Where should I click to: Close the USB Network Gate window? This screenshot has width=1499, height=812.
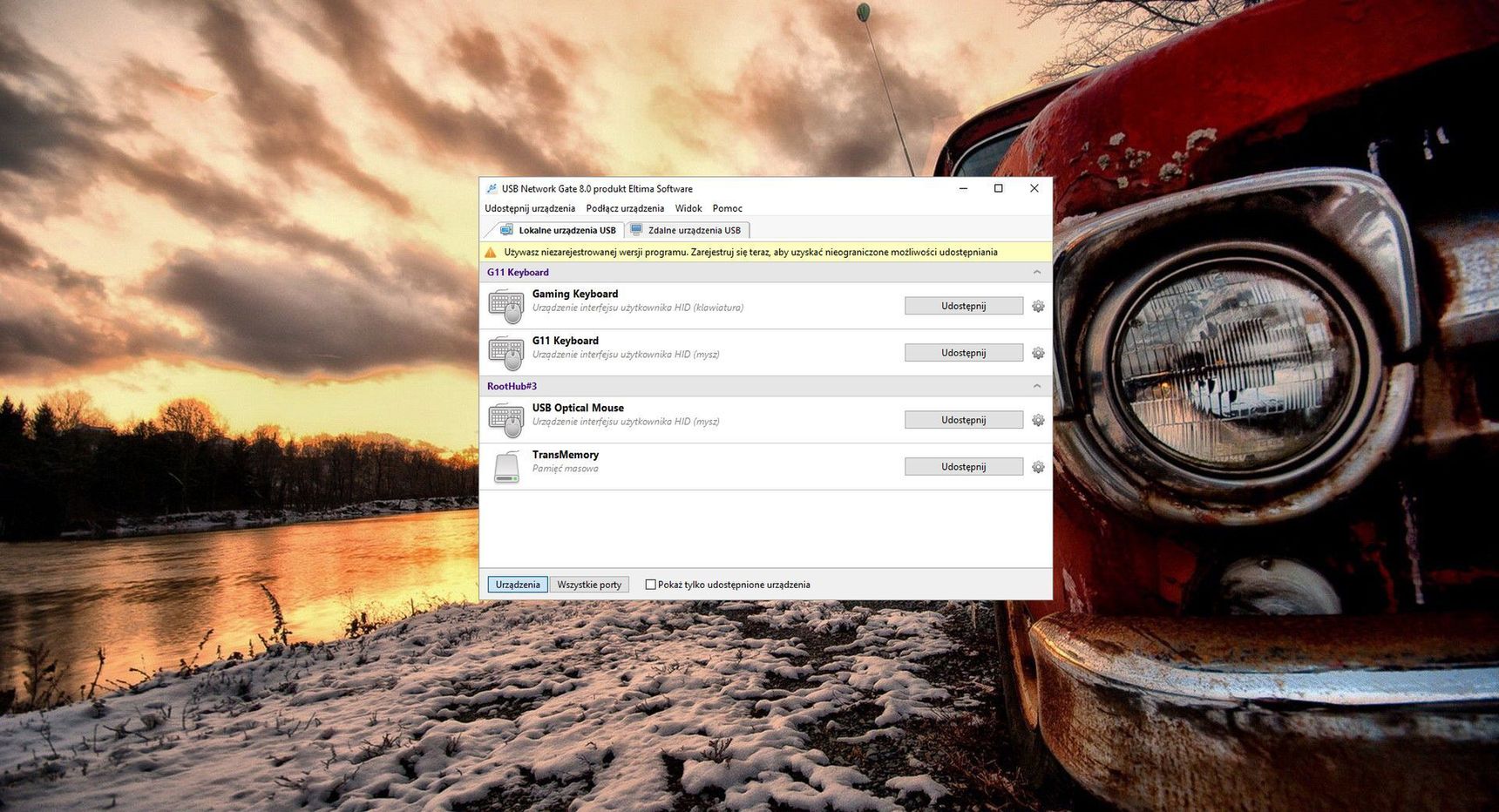click(x=1034, y=188)
